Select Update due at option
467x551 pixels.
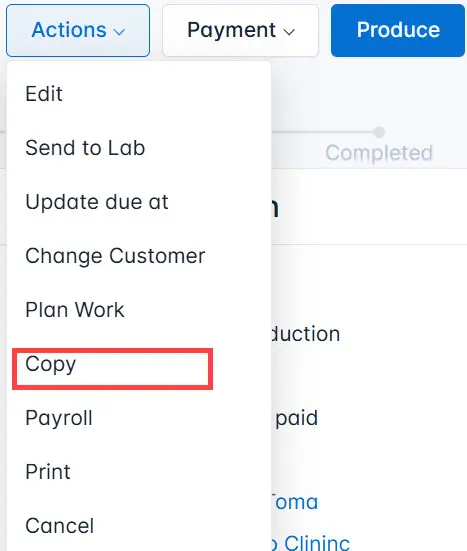tap(139, 202)
